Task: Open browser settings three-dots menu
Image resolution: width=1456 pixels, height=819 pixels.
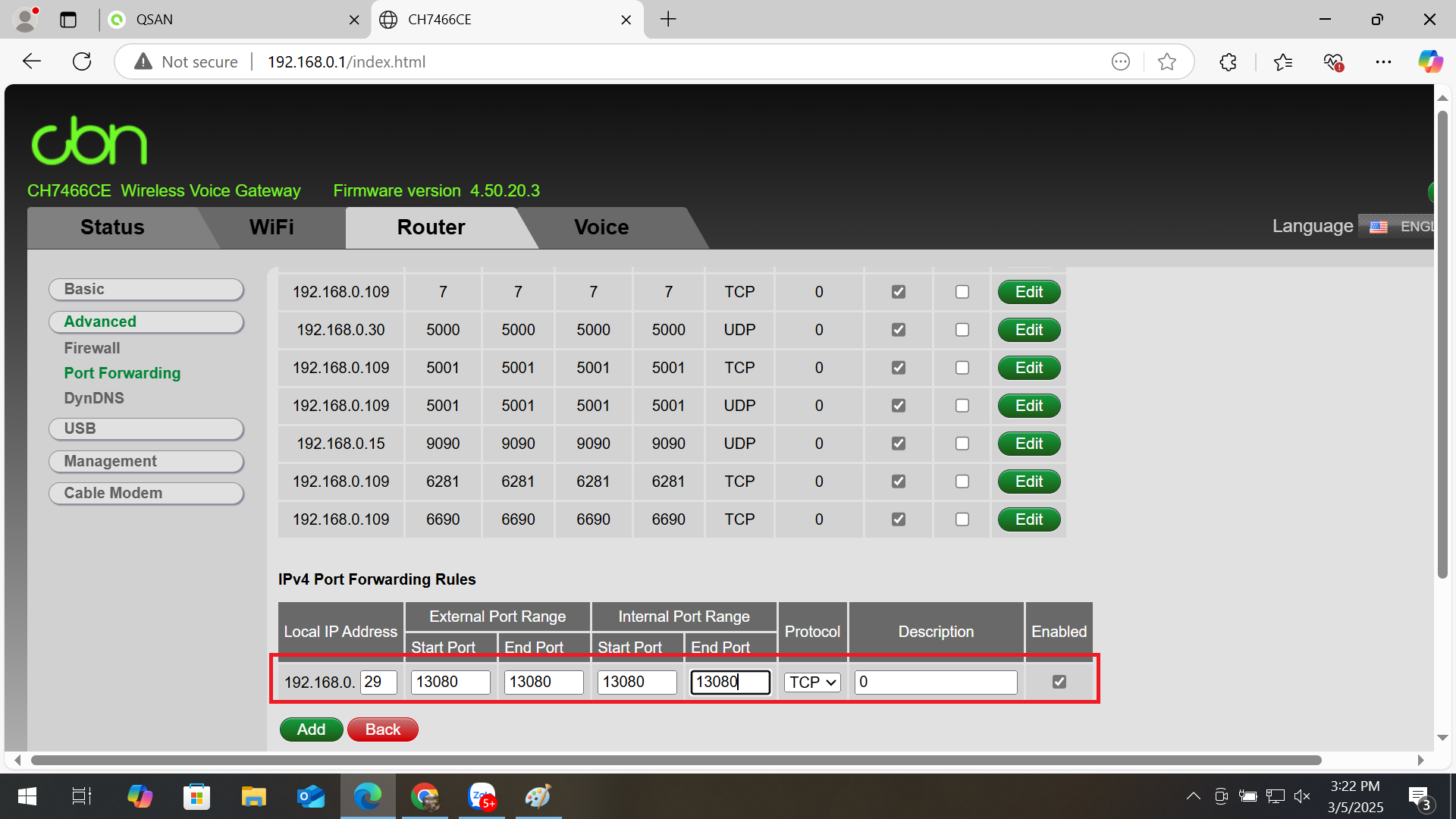Action: (x=1383, y=61)
